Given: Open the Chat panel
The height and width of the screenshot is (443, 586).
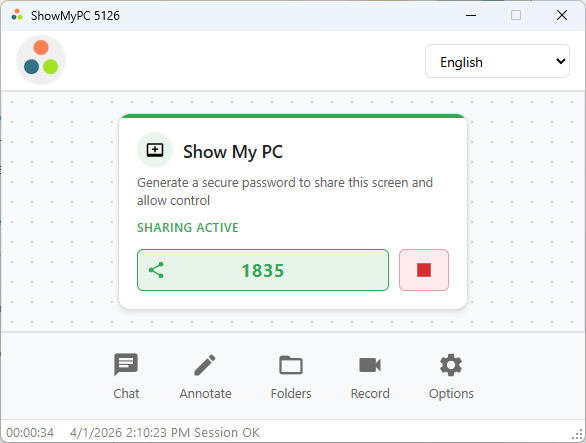Looking at the screenshot, I should (x=126, y=376).
